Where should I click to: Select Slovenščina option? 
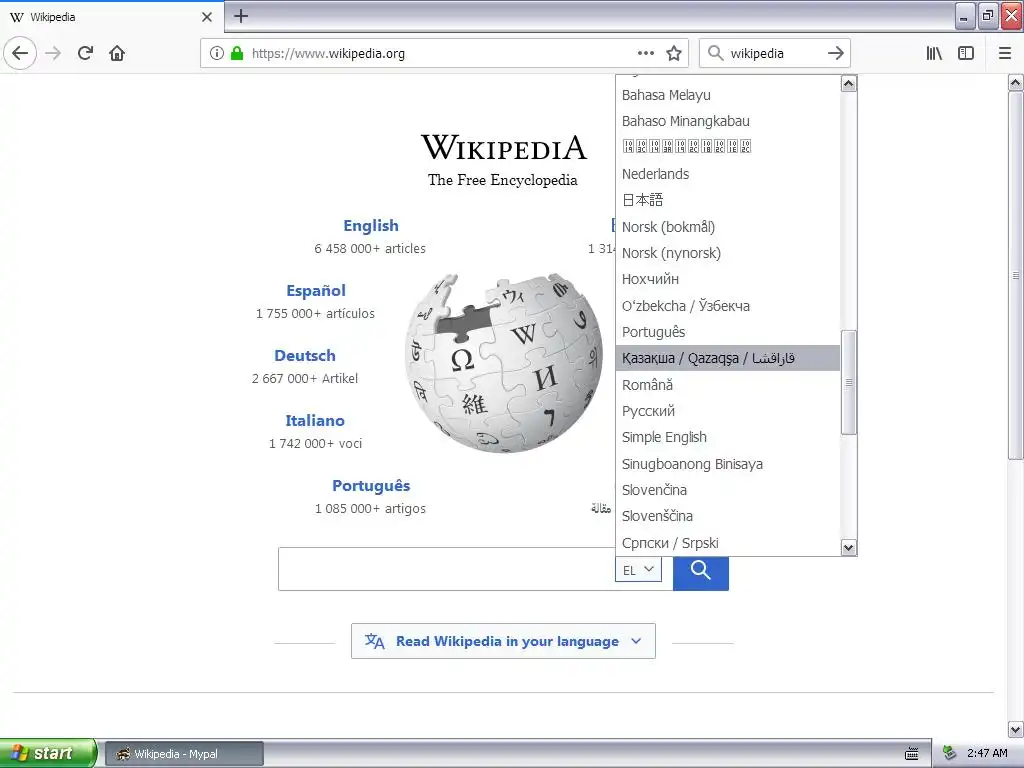pyautogui.click(x=728, y=516)
